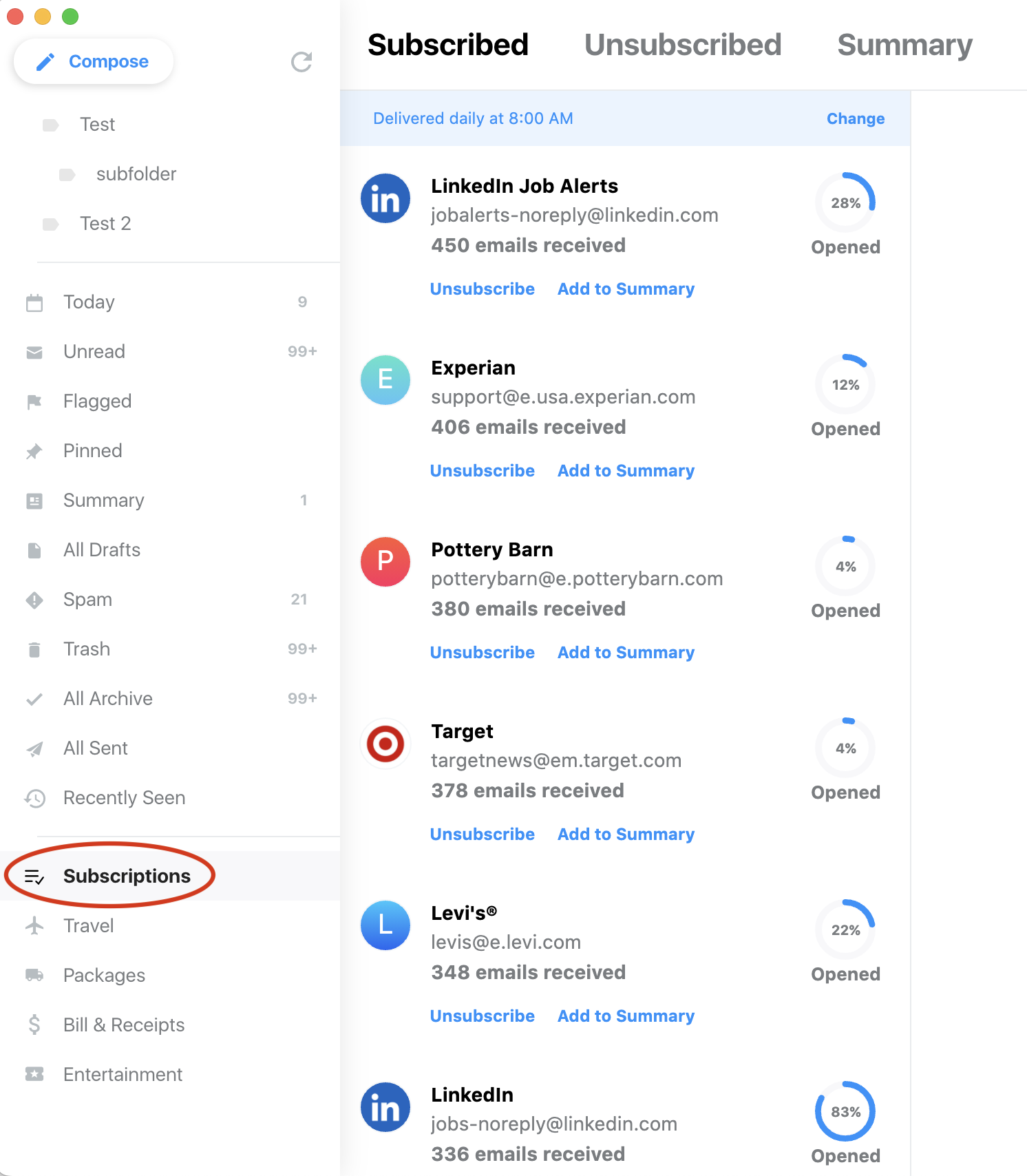Unsubscribe from Target emails
This screenshot has width=1027, height=1176.
(x=483, y=834)
